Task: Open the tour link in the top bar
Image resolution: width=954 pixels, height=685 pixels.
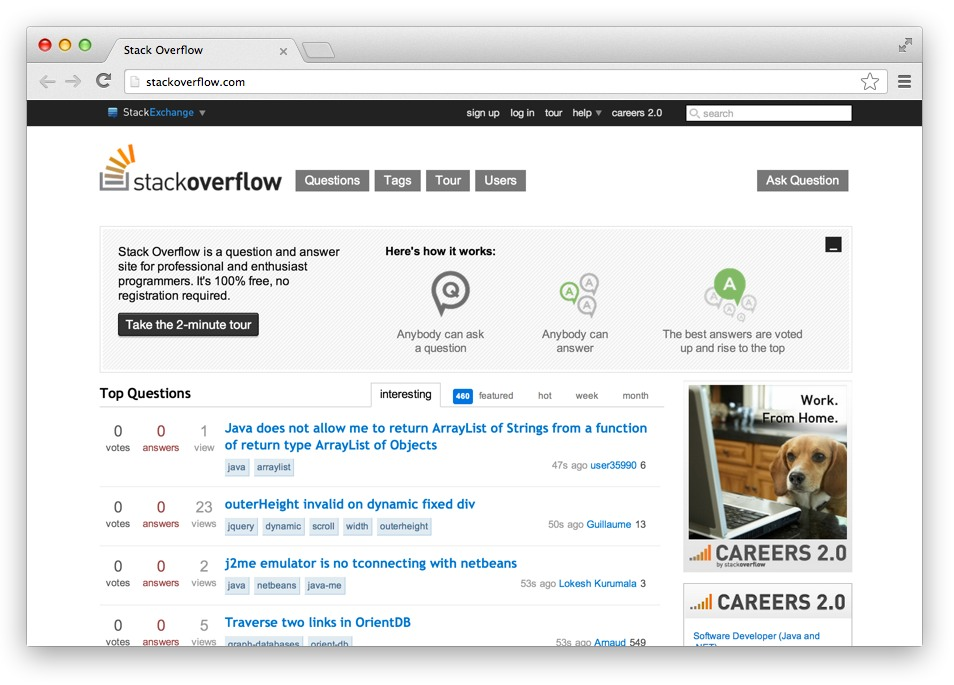Action: (x=553, y=113)
